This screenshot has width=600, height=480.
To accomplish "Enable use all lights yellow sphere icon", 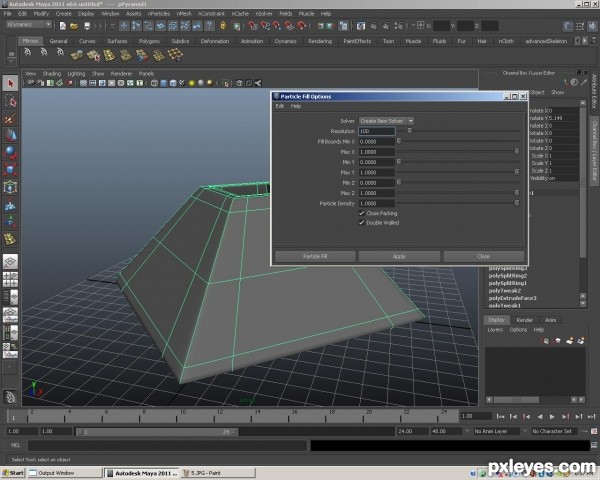I will point(192,83).
